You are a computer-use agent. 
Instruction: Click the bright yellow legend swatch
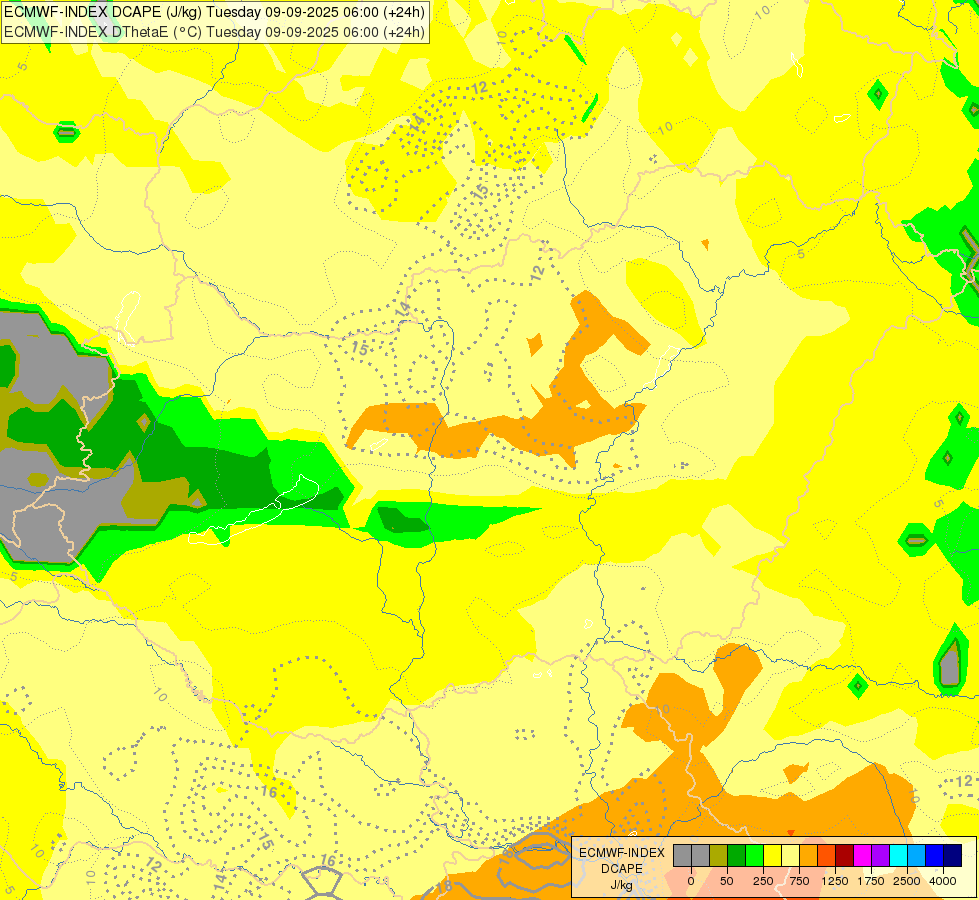point(772,855)
